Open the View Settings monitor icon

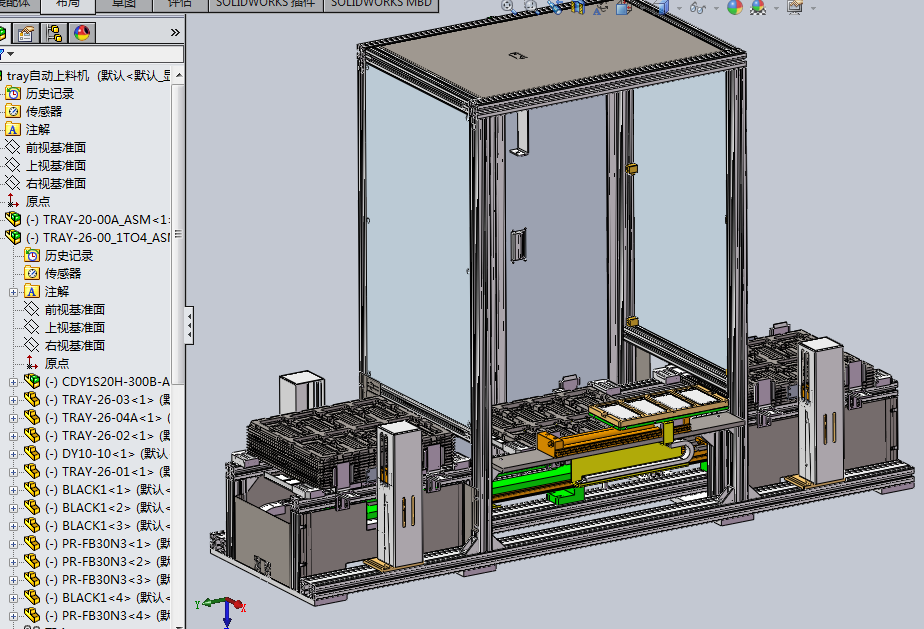click(795, 7)
